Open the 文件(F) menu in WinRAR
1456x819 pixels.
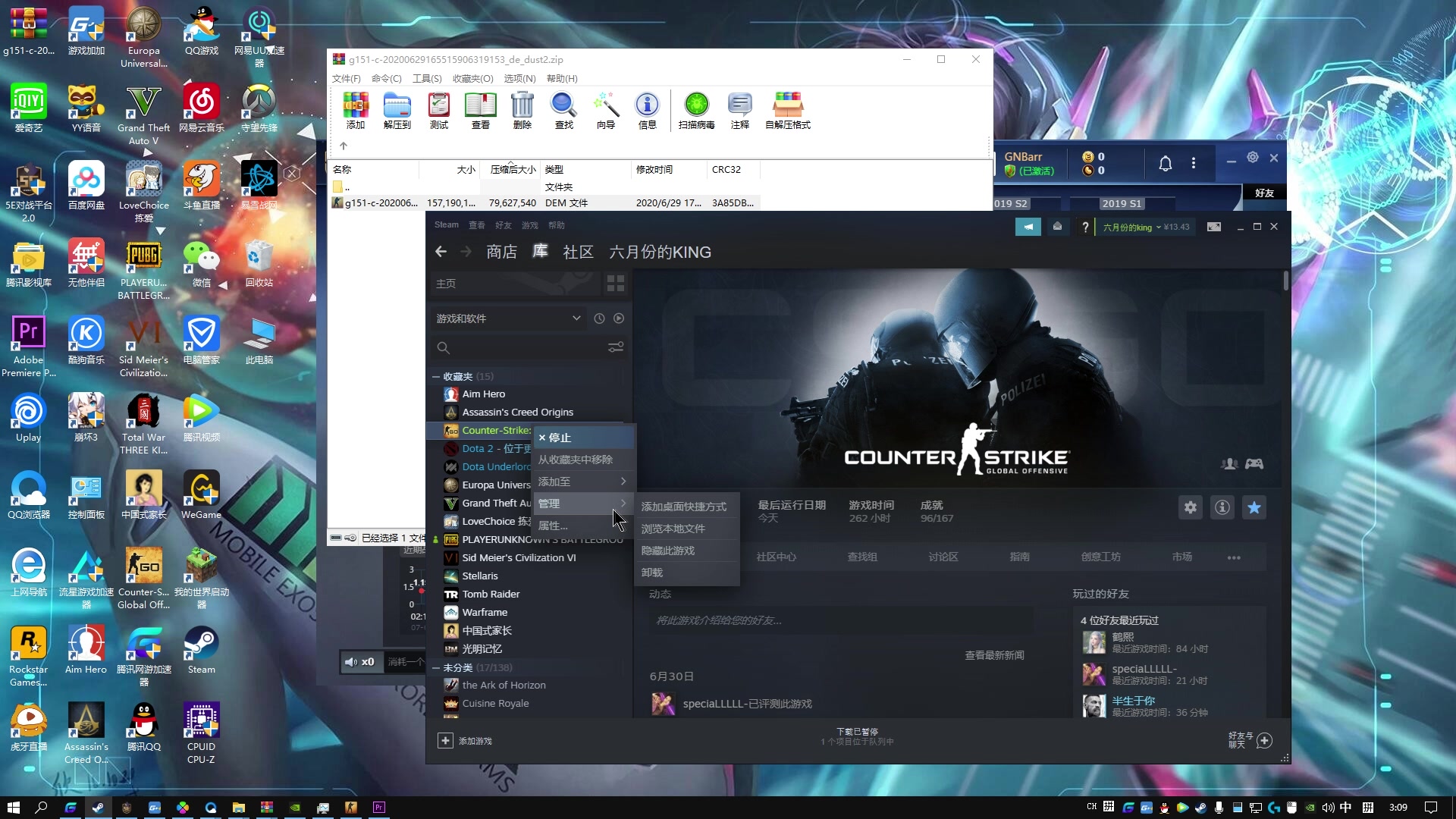(x=346, y=79)
